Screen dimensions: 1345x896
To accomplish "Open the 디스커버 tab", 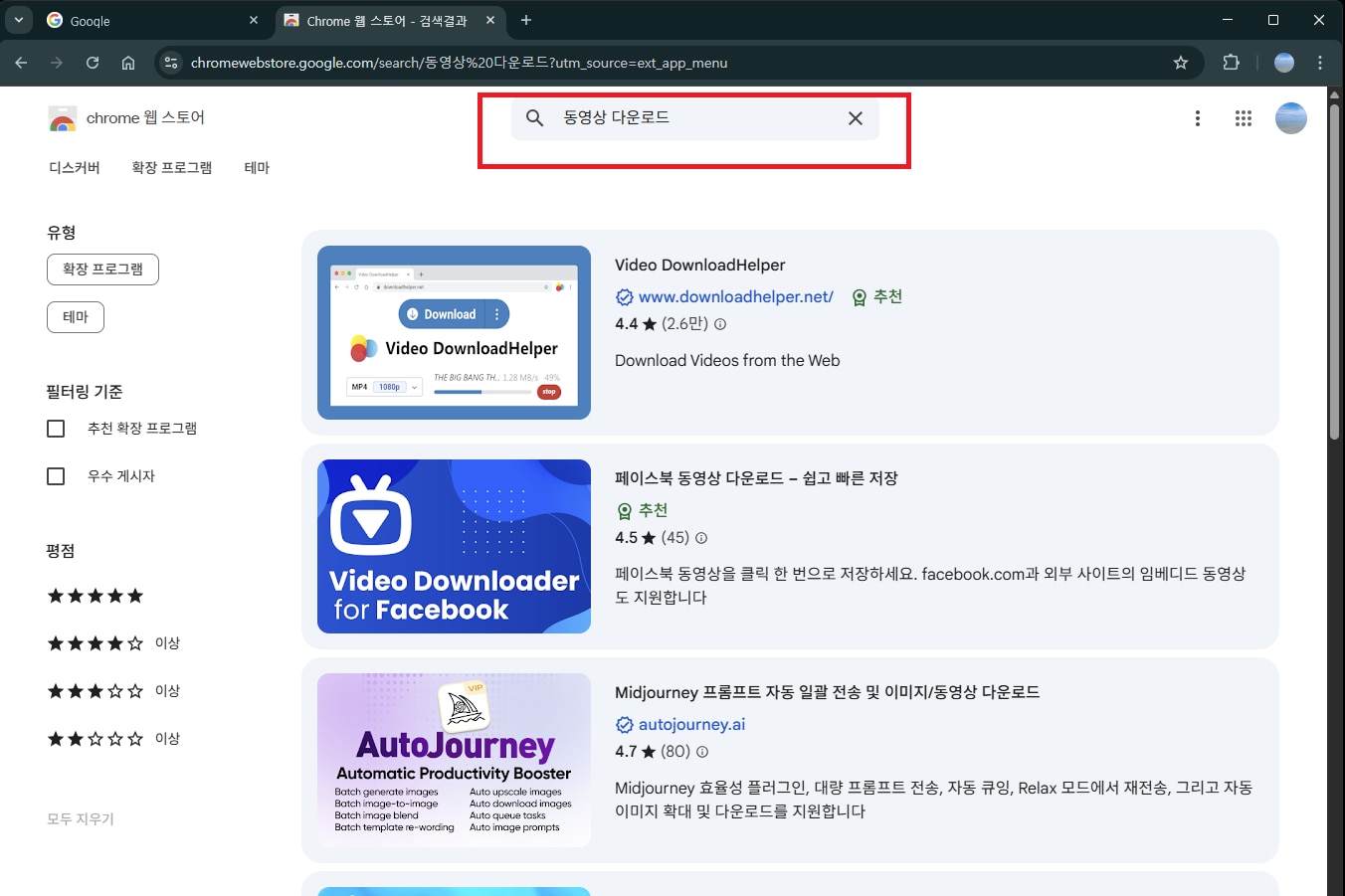I will point(75,168).
